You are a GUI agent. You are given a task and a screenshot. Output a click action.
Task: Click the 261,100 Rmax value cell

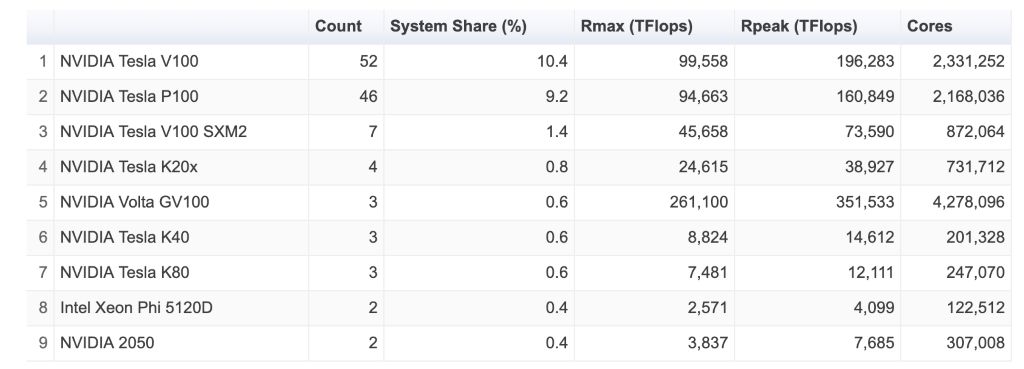click(699, 202)
